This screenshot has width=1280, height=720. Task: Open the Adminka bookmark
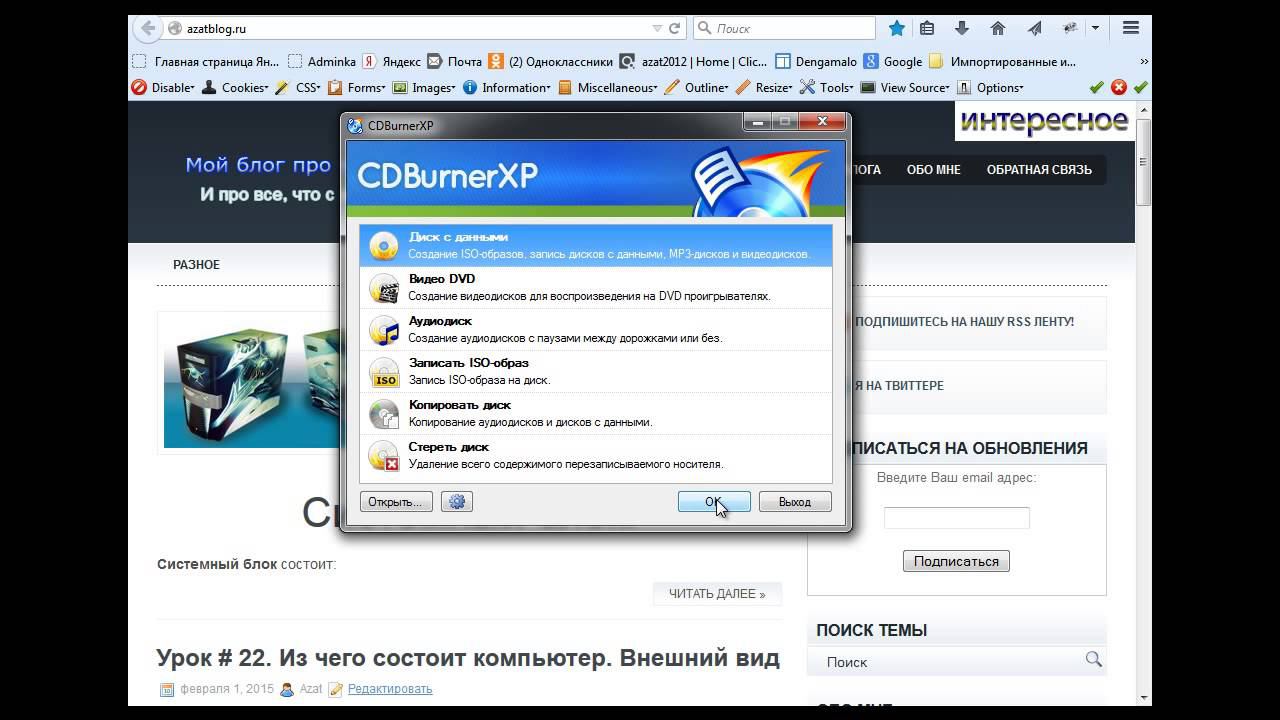(321, 61)
